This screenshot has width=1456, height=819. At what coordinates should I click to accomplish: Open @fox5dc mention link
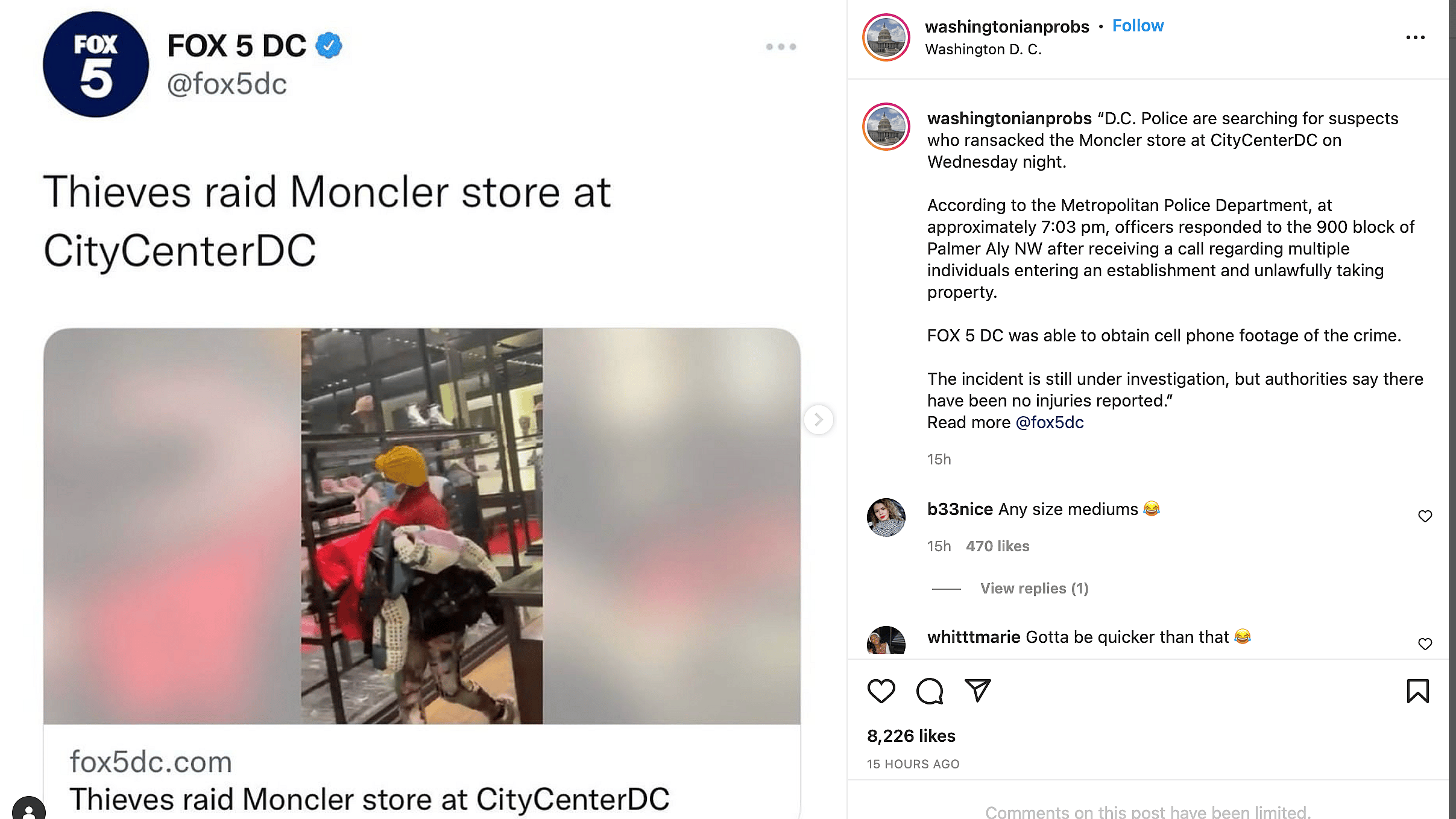coord(1050,422)
